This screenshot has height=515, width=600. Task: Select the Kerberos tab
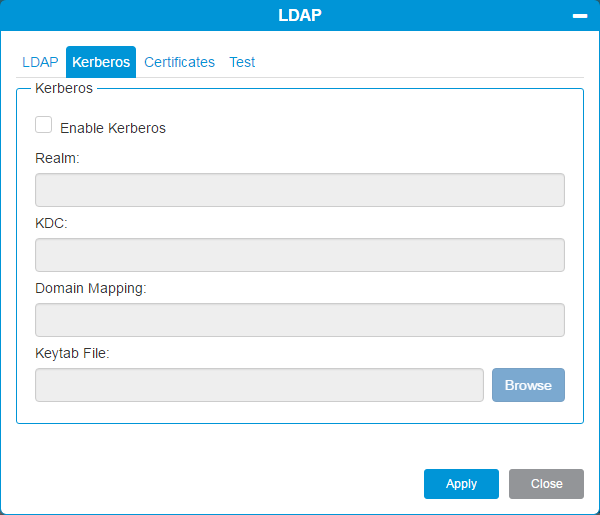click(101, 62)
